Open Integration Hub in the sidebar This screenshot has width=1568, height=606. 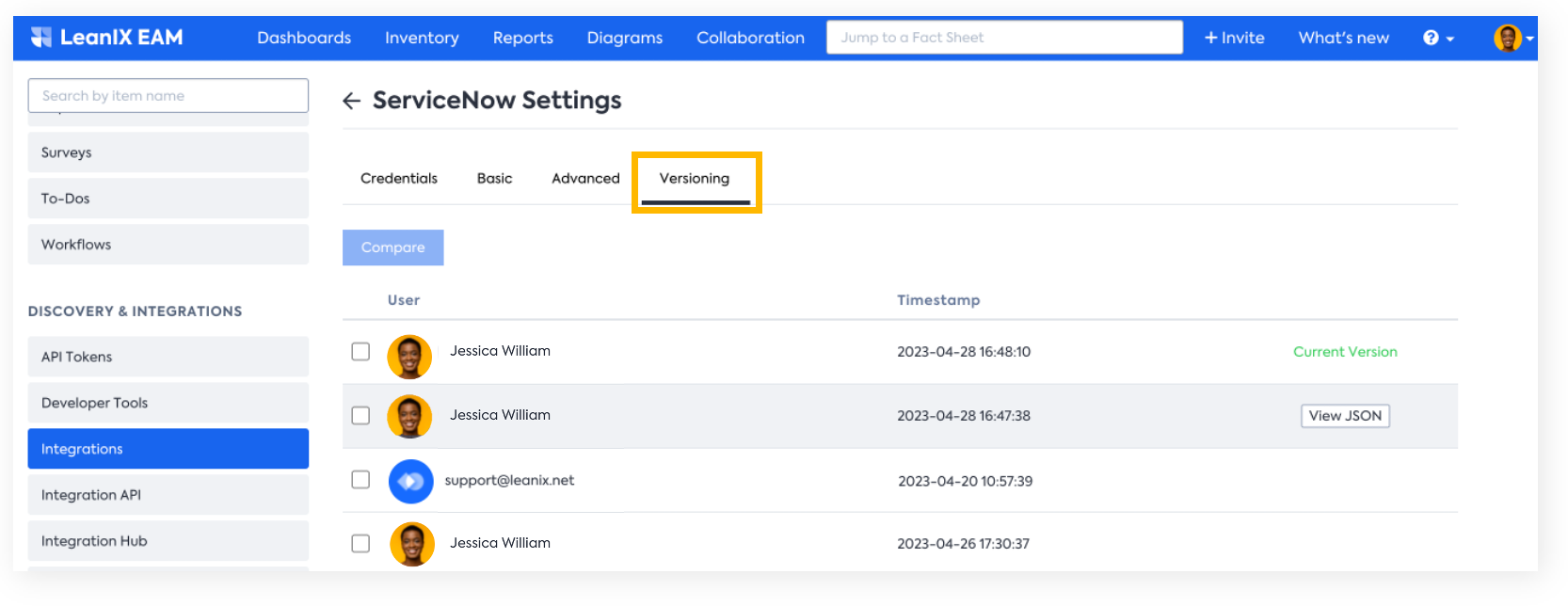click(x=168, y=541)
